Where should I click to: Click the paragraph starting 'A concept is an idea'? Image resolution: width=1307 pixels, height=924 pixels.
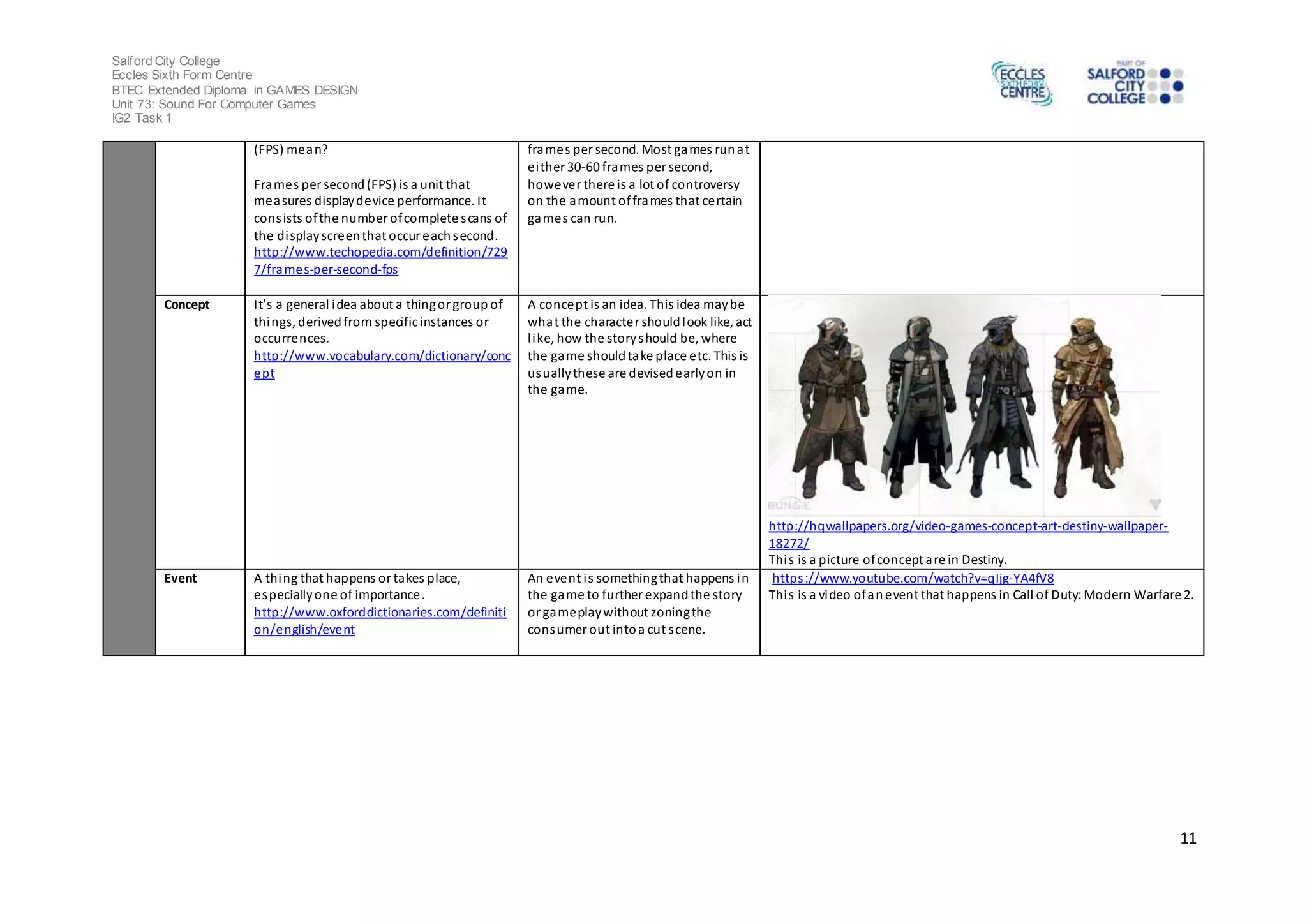point(639,347)
